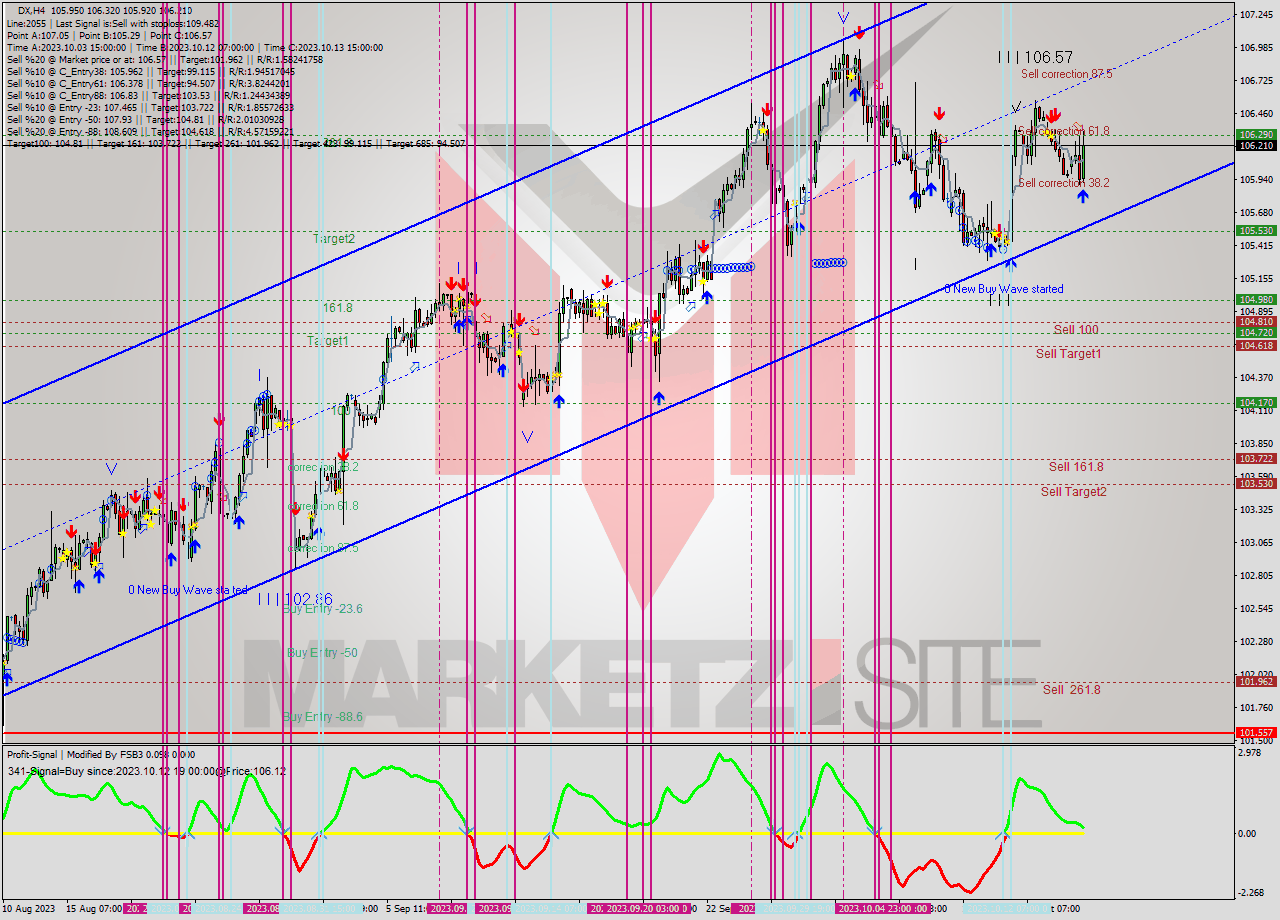The width and height of the screenshot is (1280, 920).
Task: Click the '2023.09.20 03:00' time marker
Action: tap(645, 909)
